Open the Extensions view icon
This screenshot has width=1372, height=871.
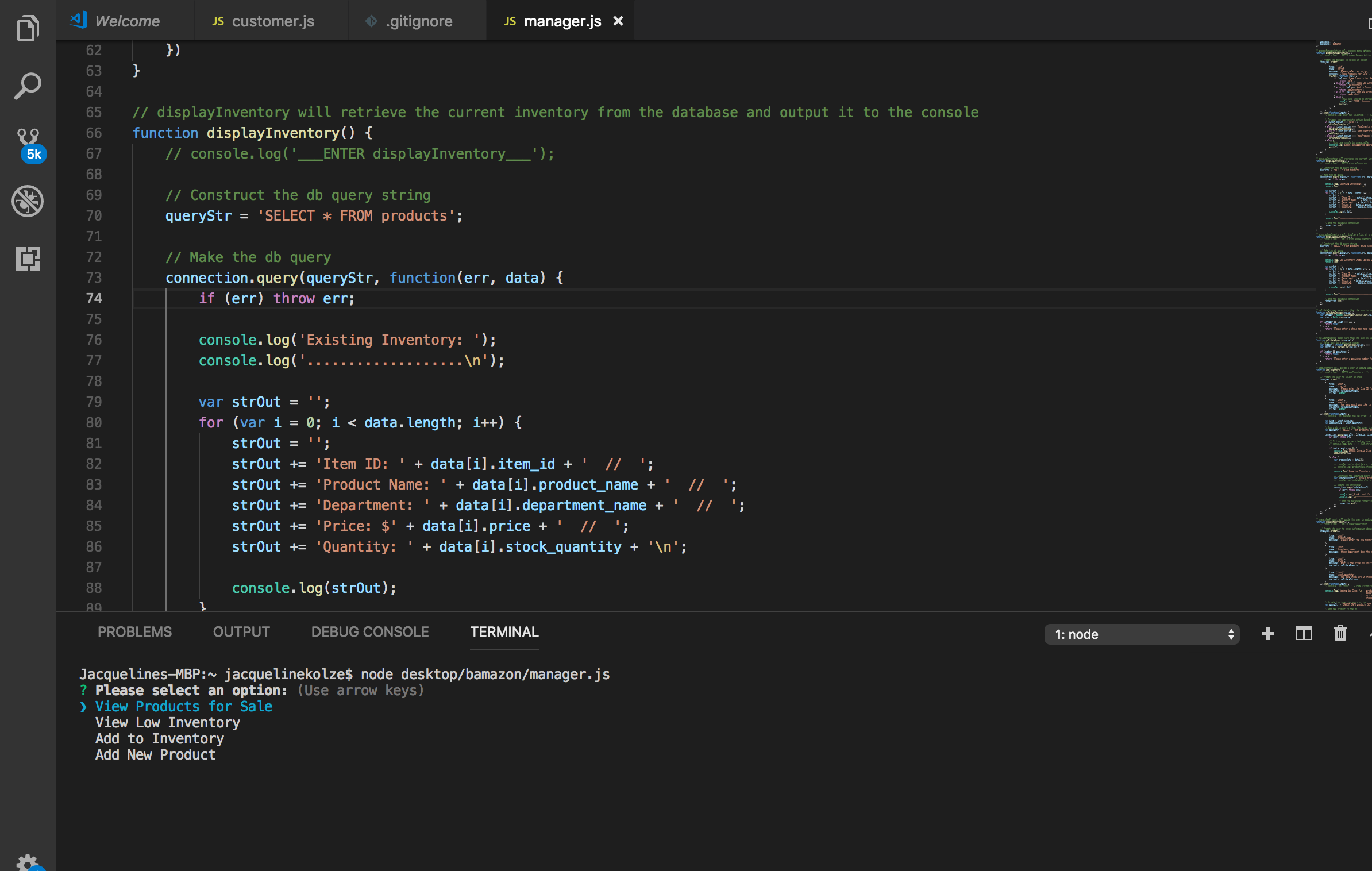point(28,259)
